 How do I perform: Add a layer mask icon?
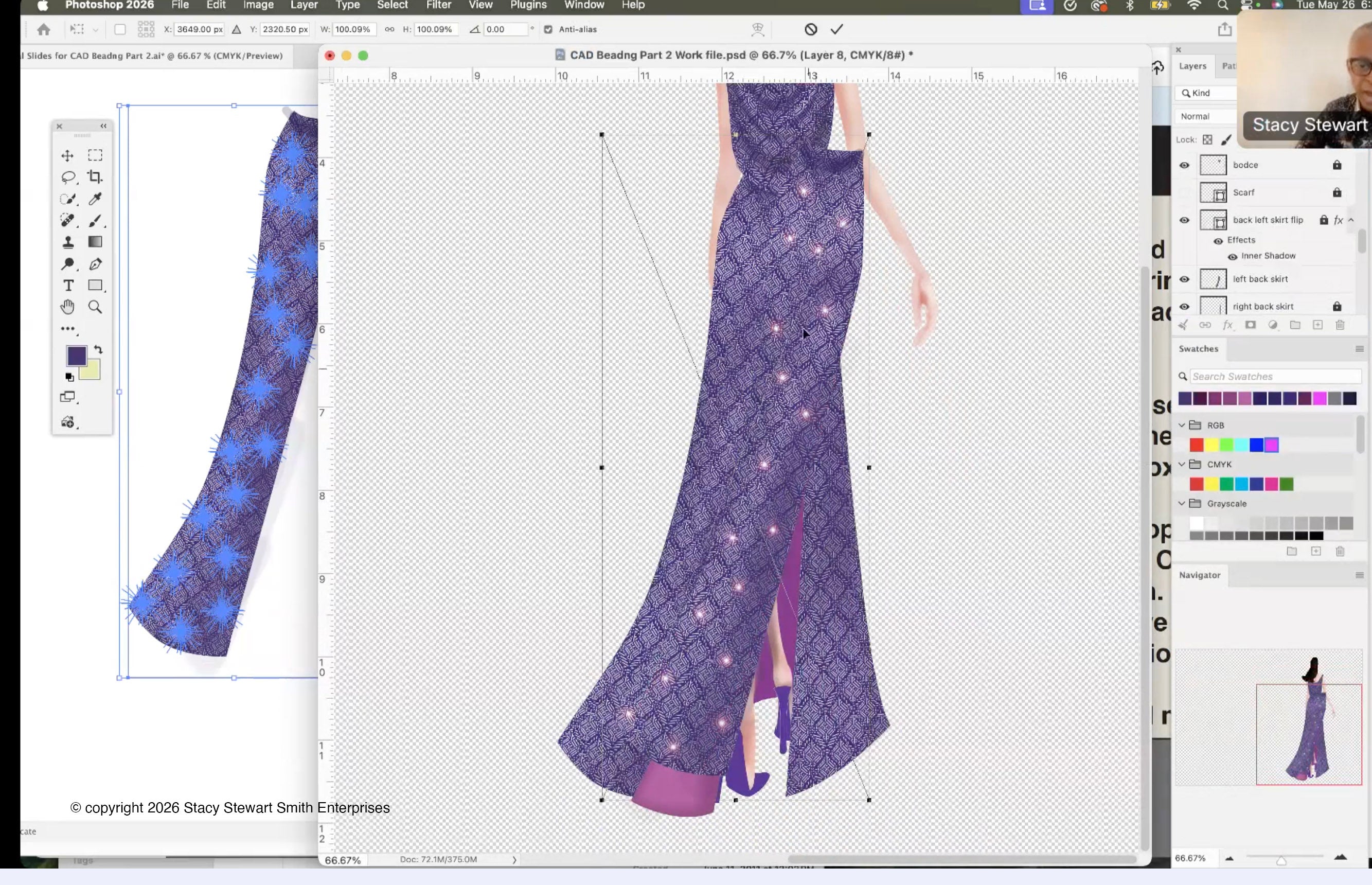1250,325
